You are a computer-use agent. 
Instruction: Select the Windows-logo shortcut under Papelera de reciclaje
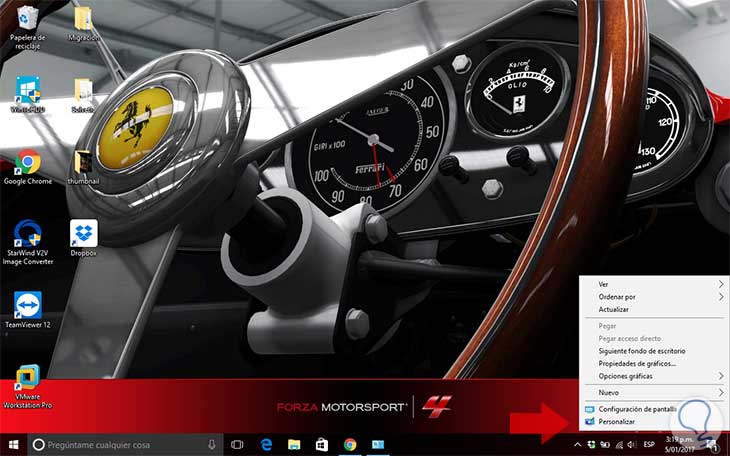click(27, 95)
